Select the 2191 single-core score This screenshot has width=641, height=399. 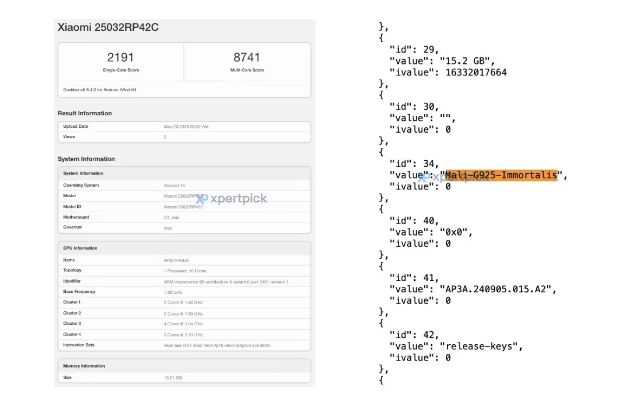click(x=121, y=57)
